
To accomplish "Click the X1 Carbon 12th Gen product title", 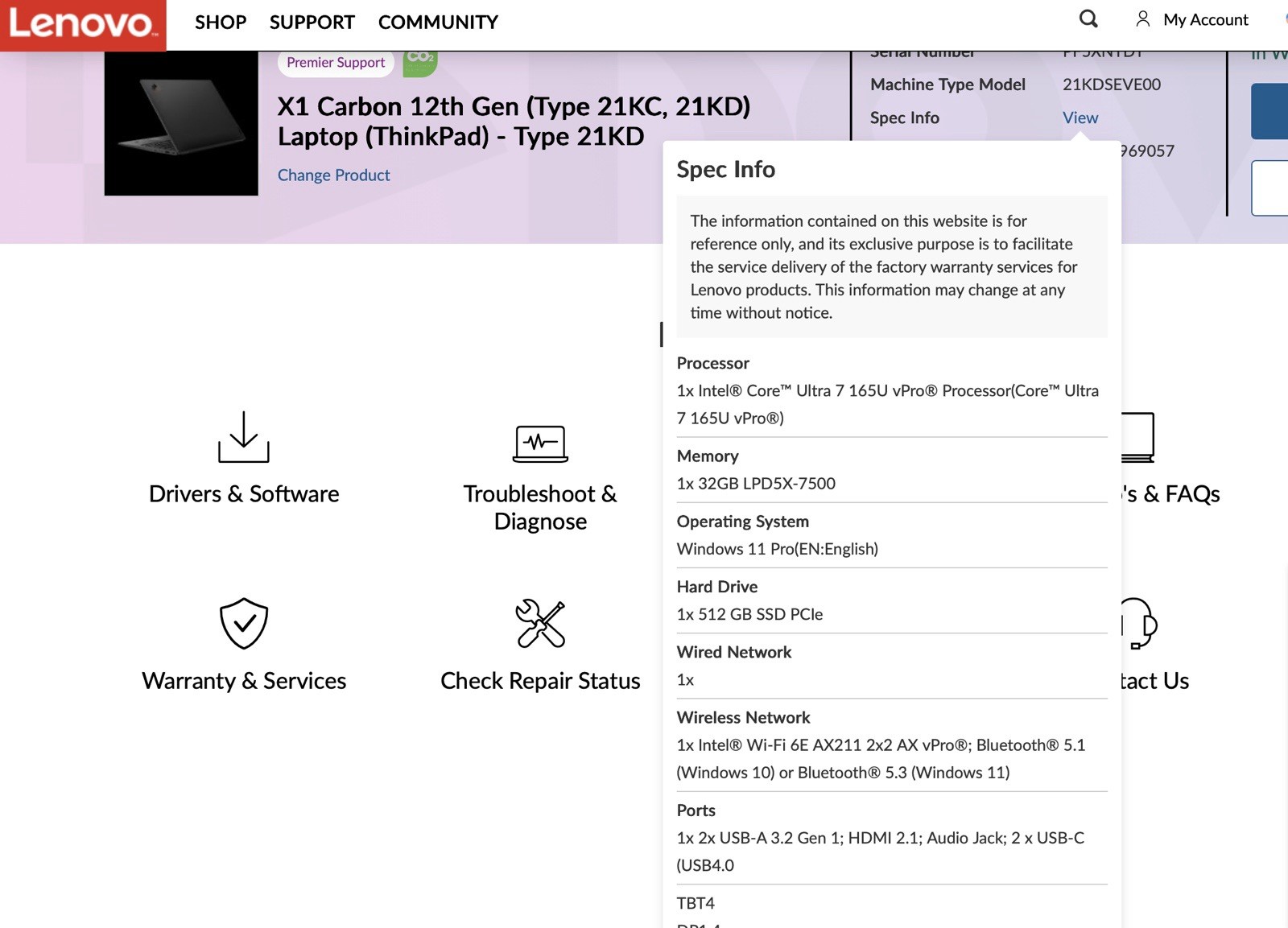I will pos(514,121).
